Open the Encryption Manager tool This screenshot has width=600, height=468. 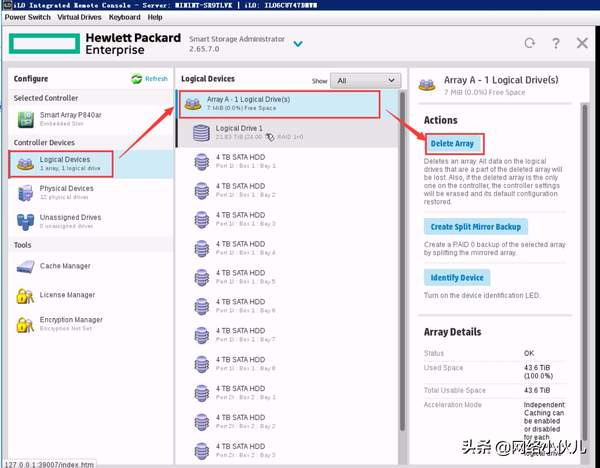tap(24, 324)
